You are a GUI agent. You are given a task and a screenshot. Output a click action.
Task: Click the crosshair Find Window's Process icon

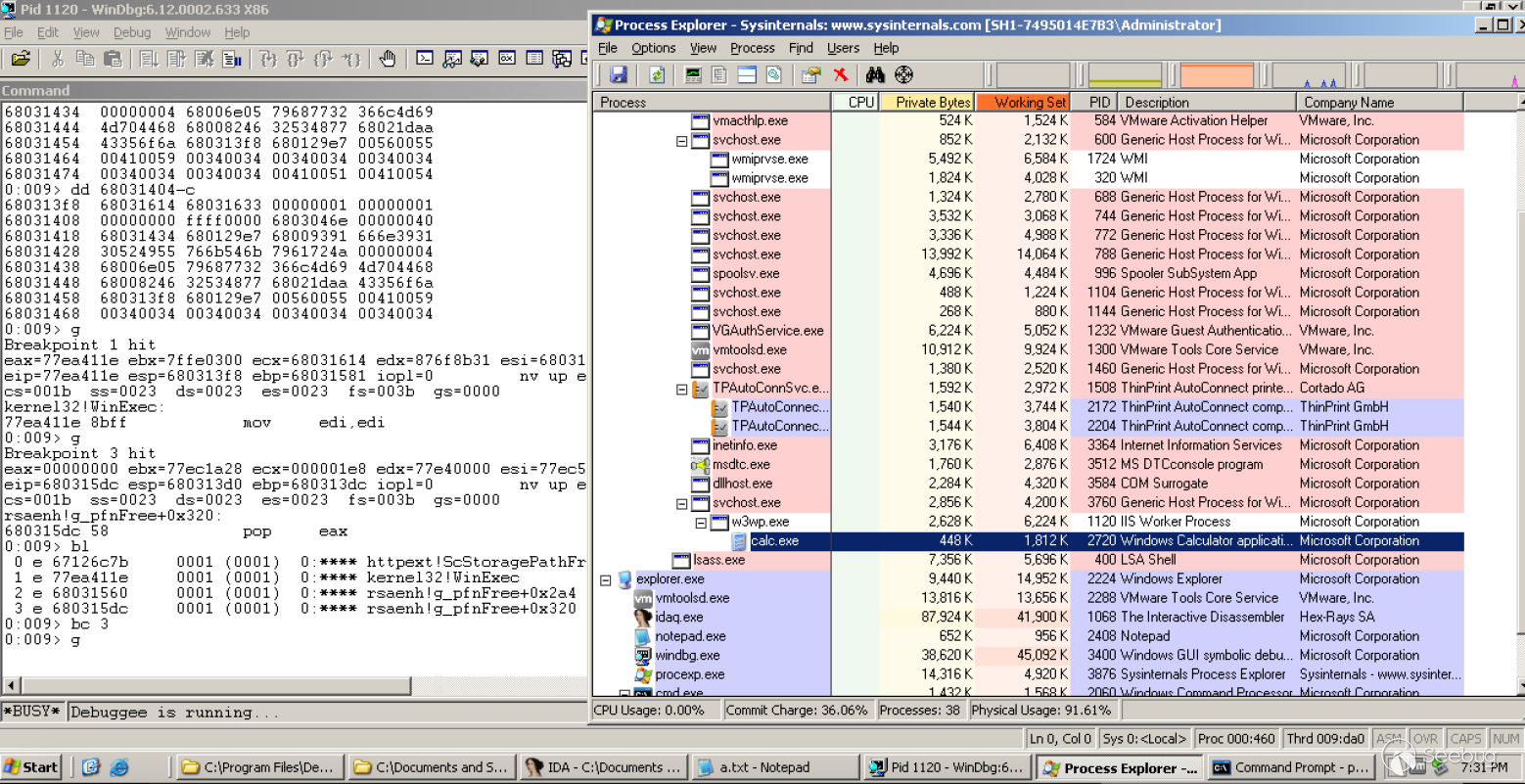coord(903,75)
